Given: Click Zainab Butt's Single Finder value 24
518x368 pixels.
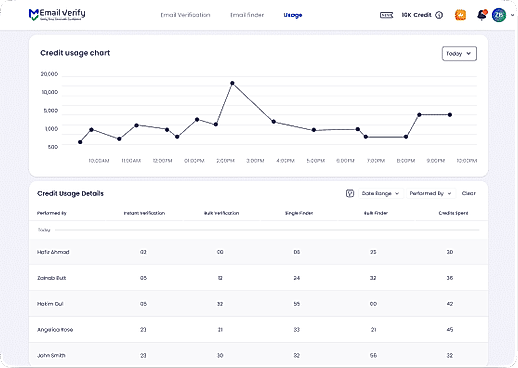Looking at the screenshot, I should tap(297, 278).
